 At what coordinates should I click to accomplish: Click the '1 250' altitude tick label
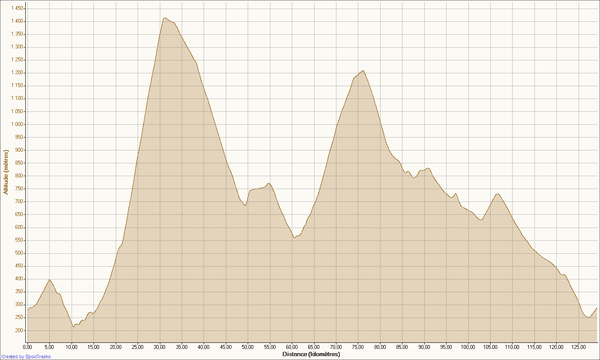(17, 60)
